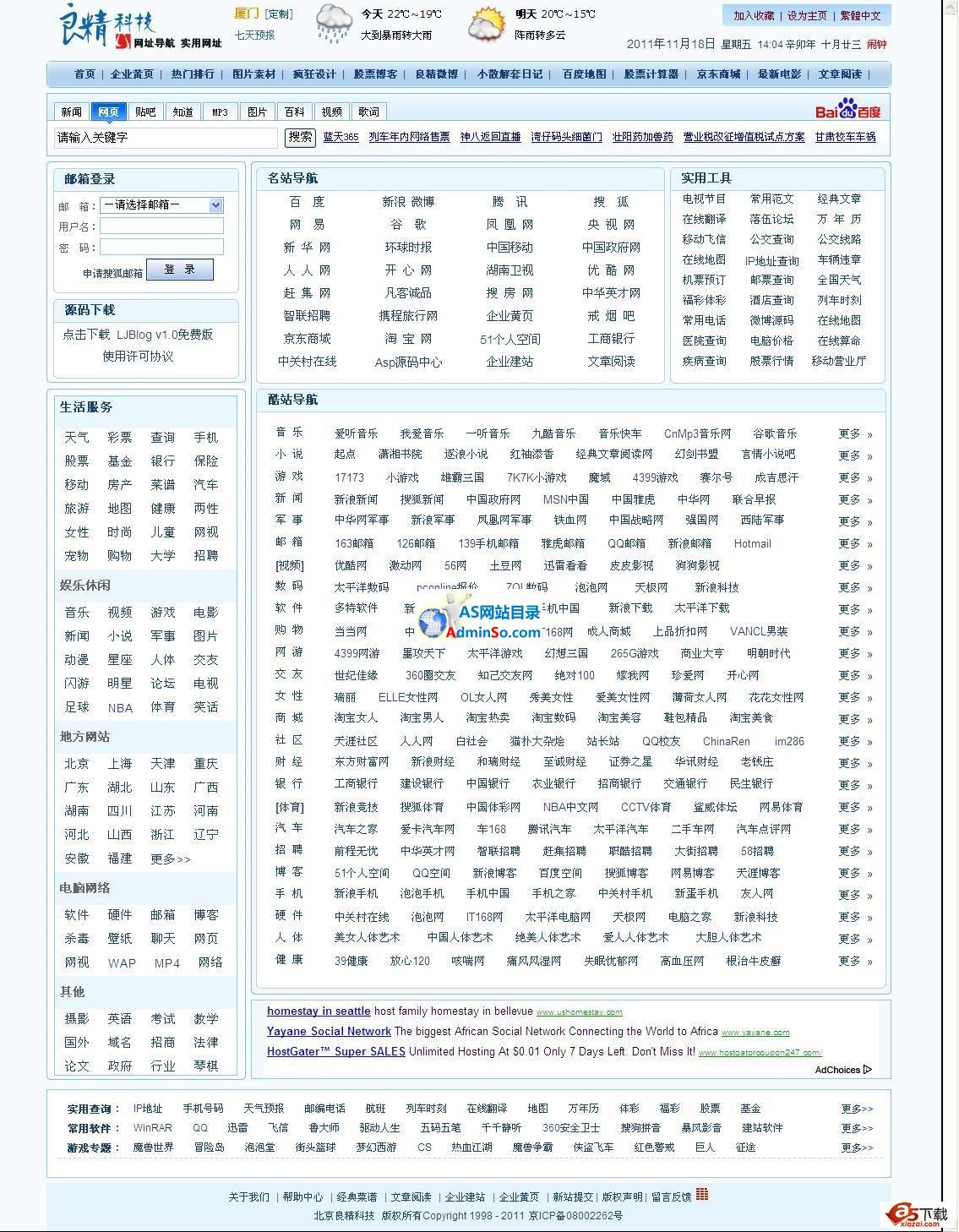Click tomorrow's sunny cloud weather icon
This screenshot has width=959, height=1232.
[487, 24]
